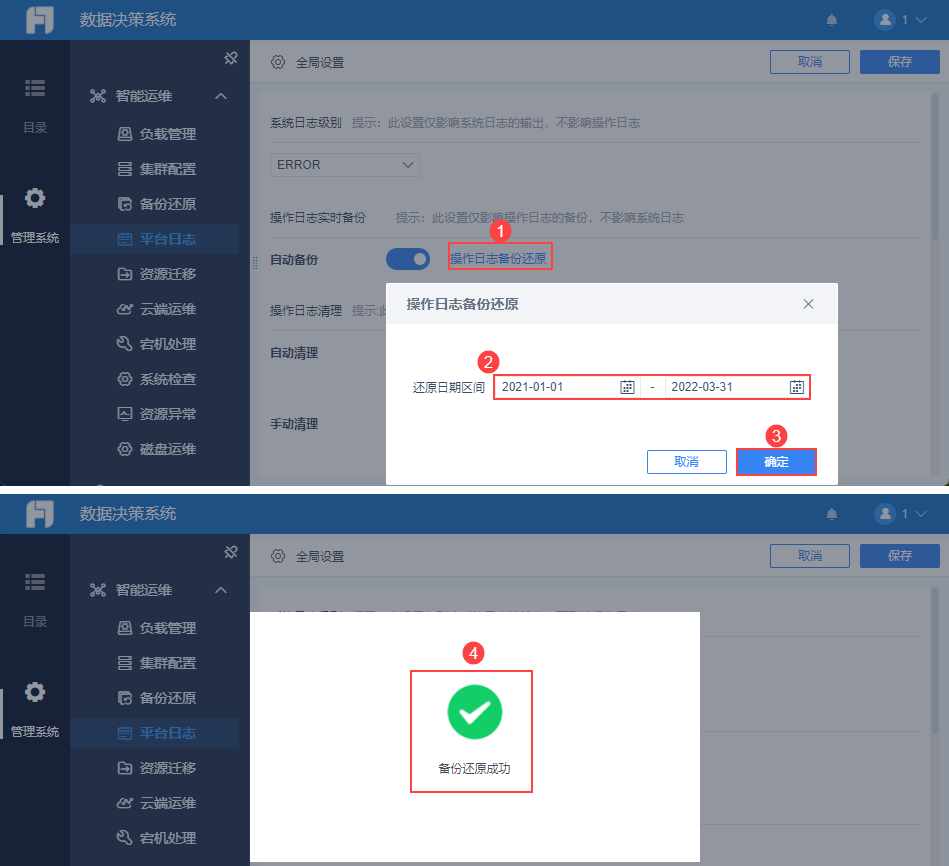Open 宕机处理 in the lower sidebar
Image resolution: width=949 pixels, height=866 pixels.
[x=156, y=838]
